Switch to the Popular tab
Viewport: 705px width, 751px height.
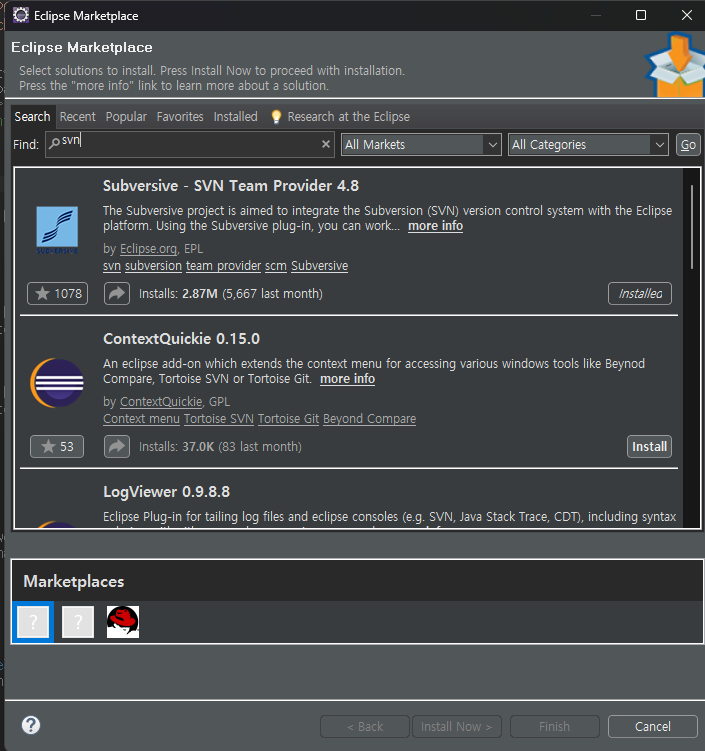coord(126,116)
